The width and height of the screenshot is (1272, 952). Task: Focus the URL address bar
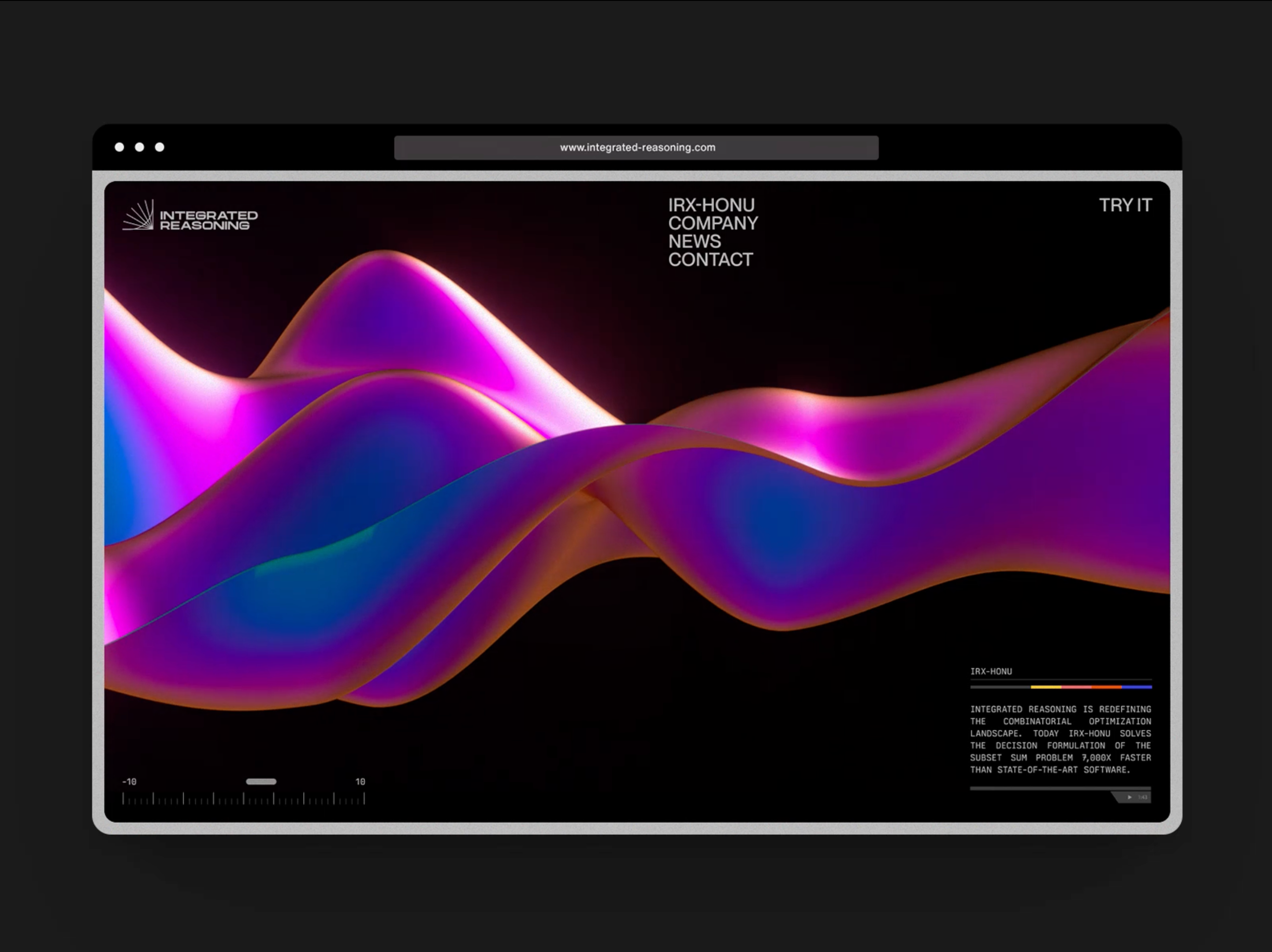[x=636, y=148]
